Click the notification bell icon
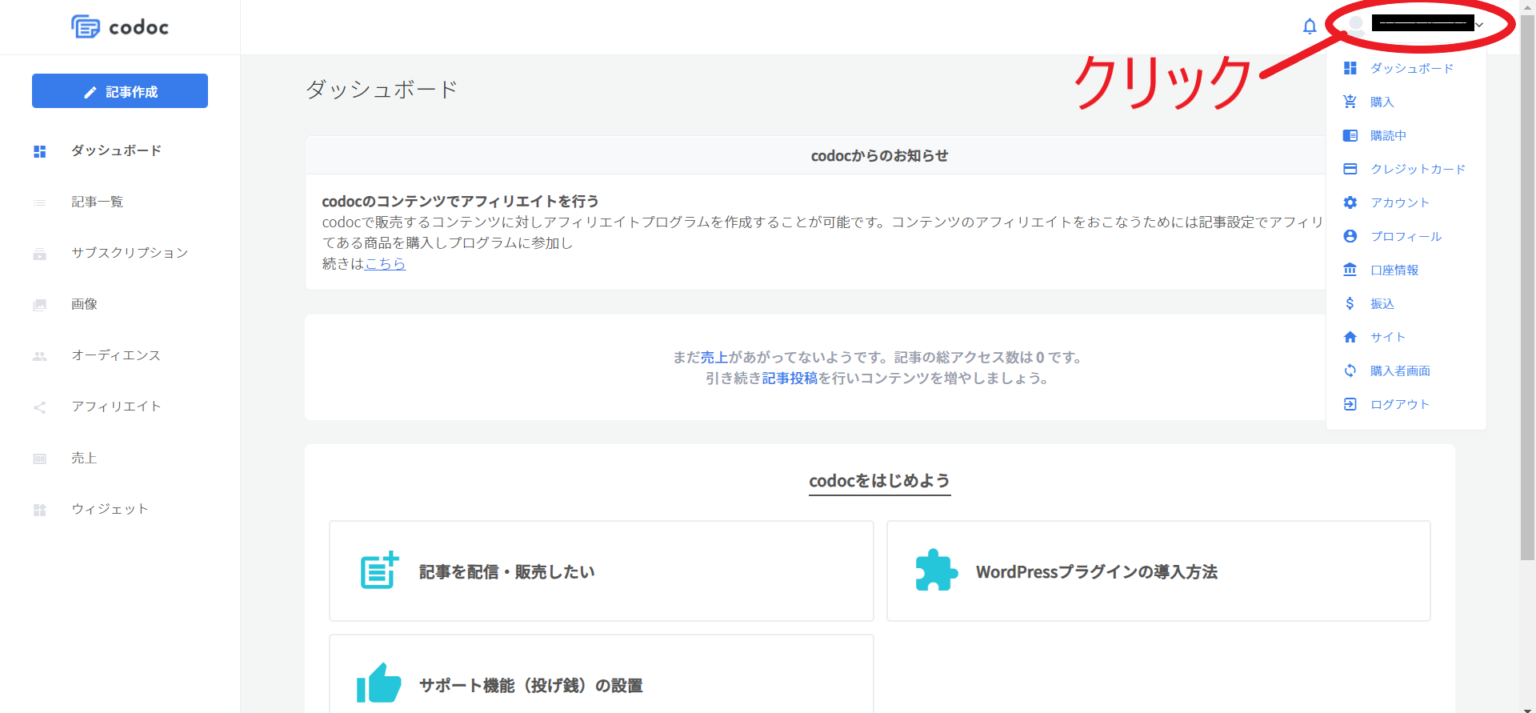Viewport: 1536px width, 713px height. click(x=1309, y=26)
